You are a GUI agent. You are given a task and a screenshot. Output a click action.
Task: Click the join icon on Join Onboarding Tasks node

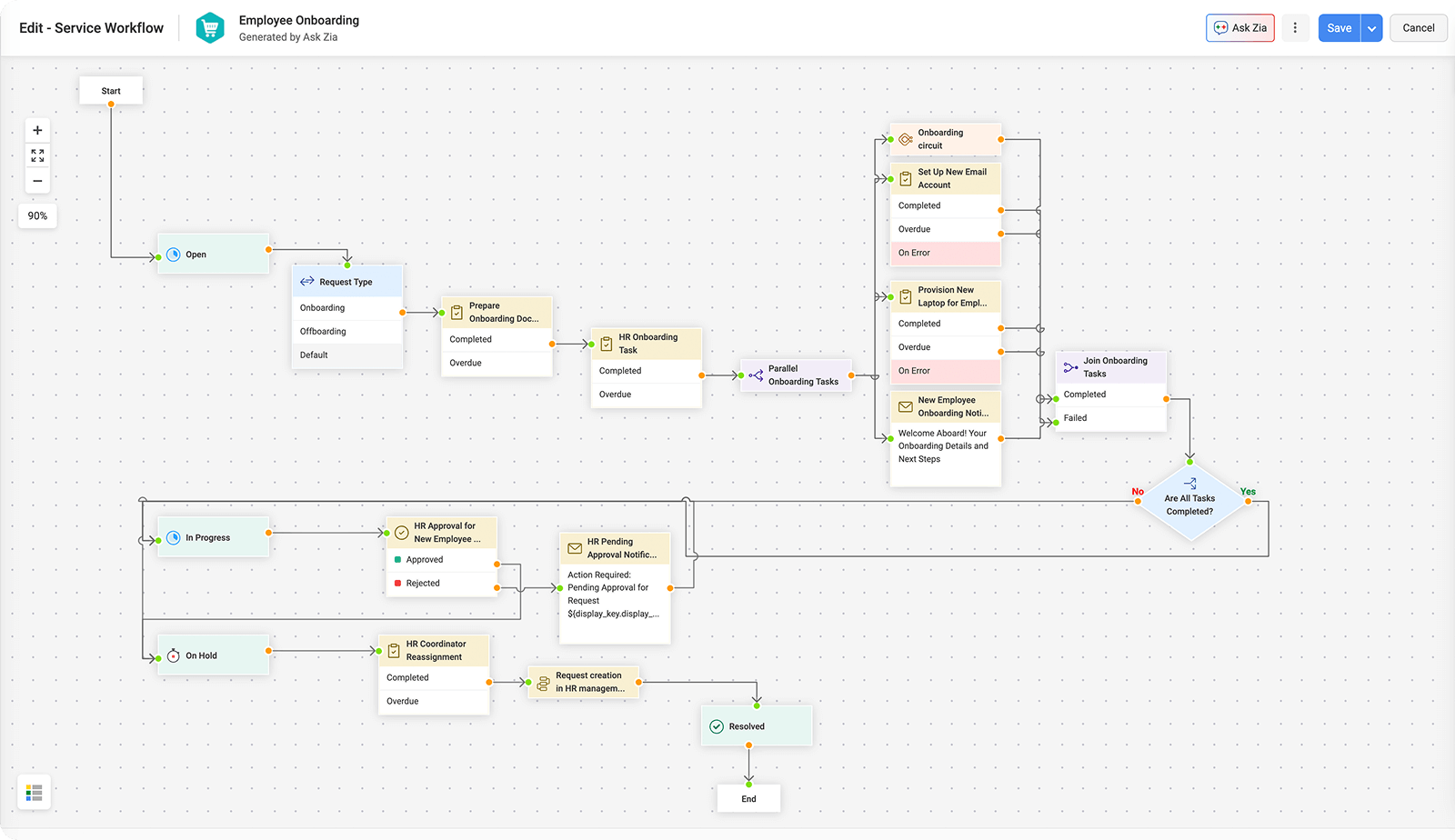click(1070, 366)
